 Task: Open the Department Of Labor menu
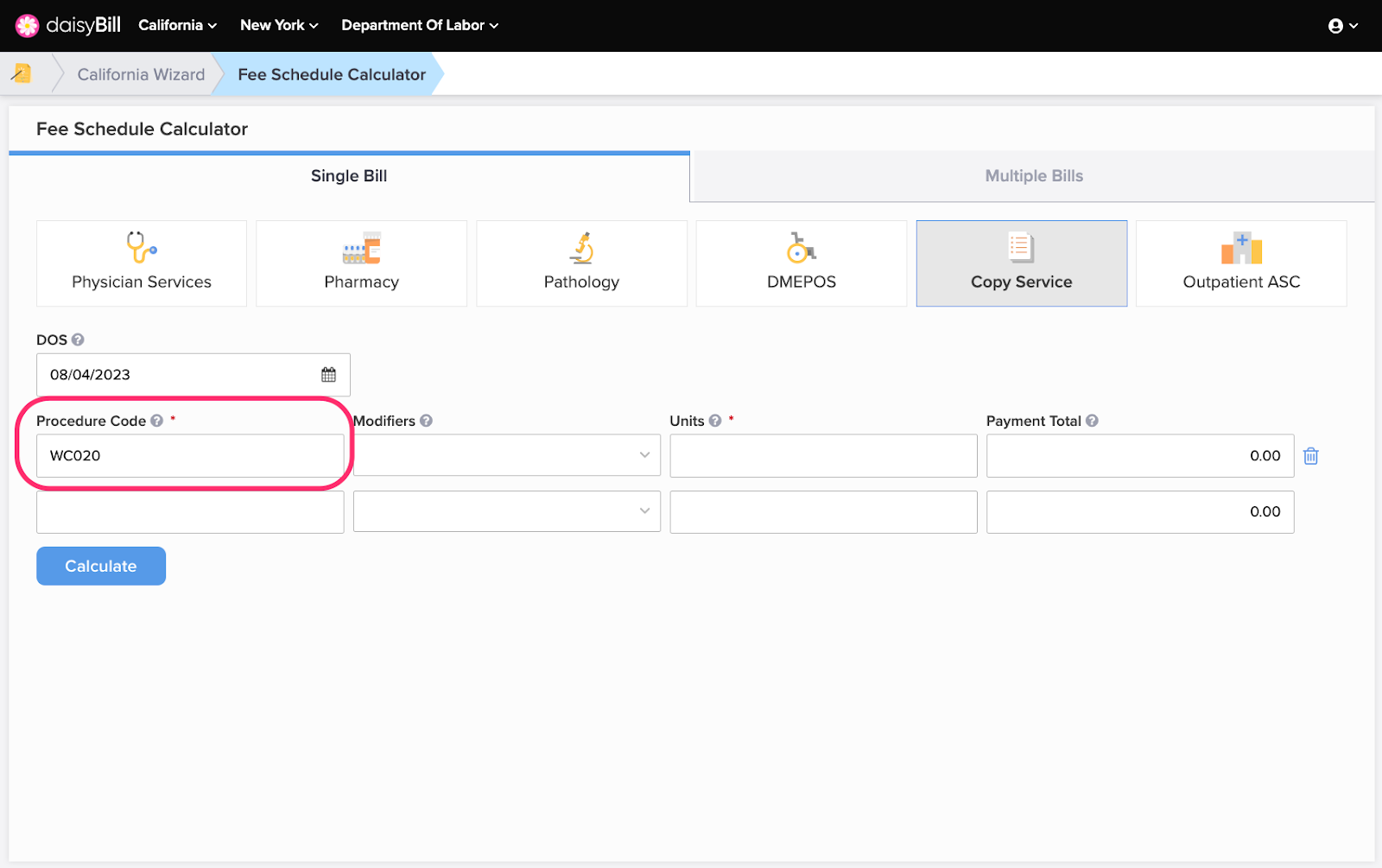(420, 25)
